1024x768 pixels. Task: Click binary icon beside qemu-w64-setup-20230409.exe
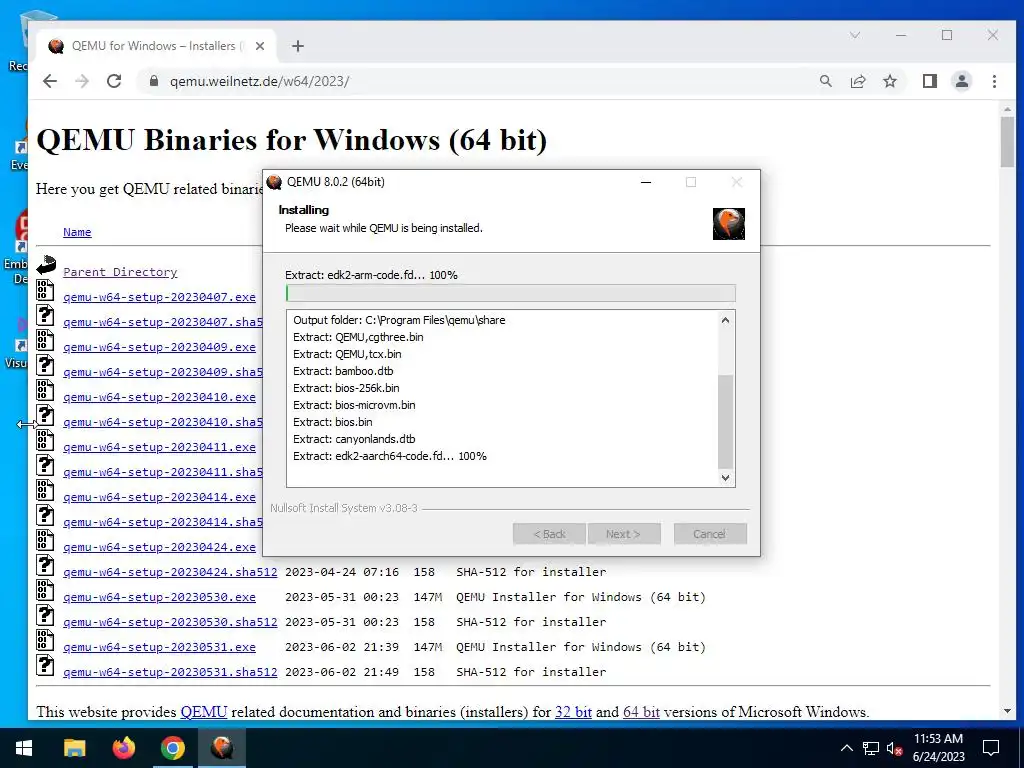(x=45, y=340)
